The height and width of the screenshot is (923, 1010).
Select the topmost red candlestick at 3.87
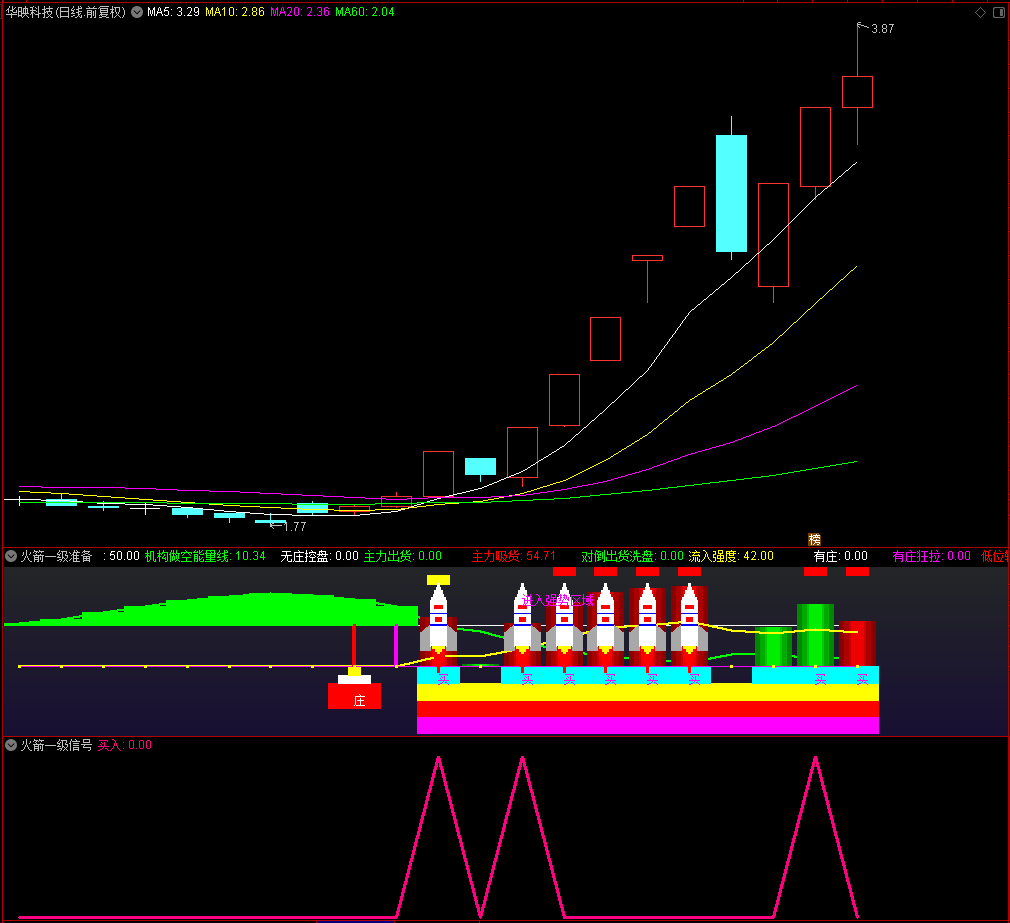[857, 91]
